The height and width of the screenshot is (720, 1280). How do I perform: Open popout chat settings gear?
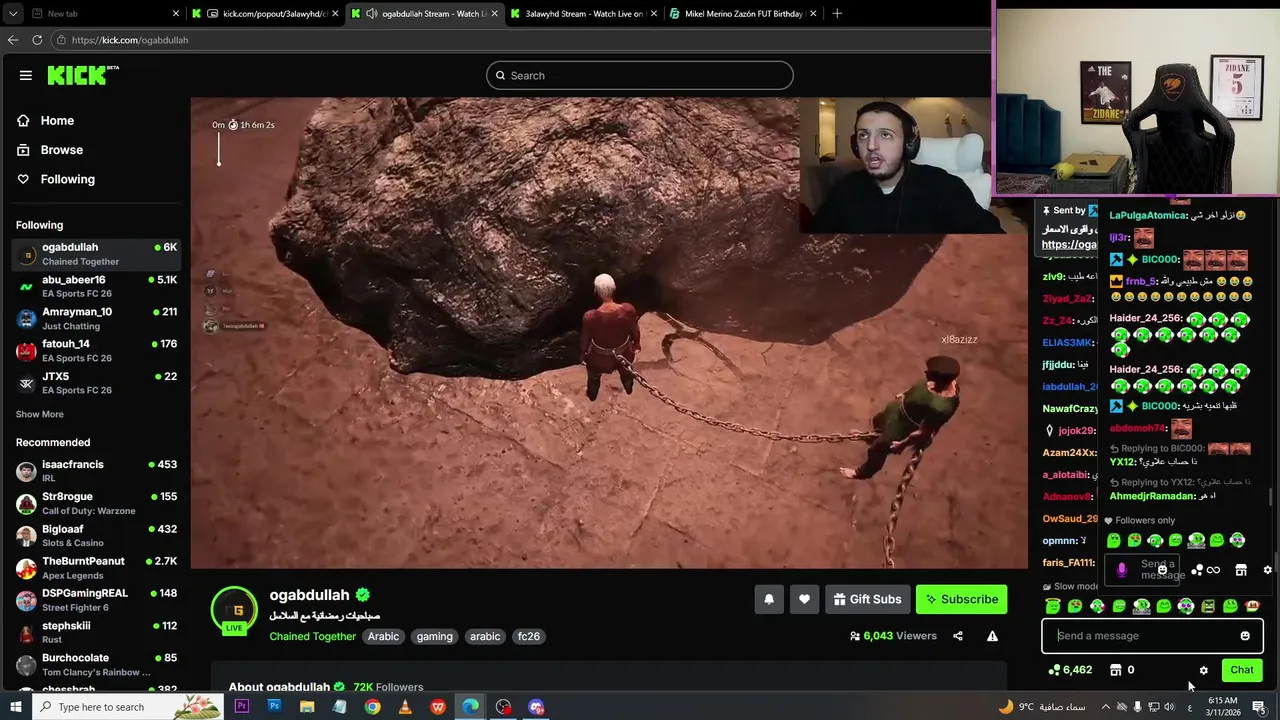(1267, 570)
